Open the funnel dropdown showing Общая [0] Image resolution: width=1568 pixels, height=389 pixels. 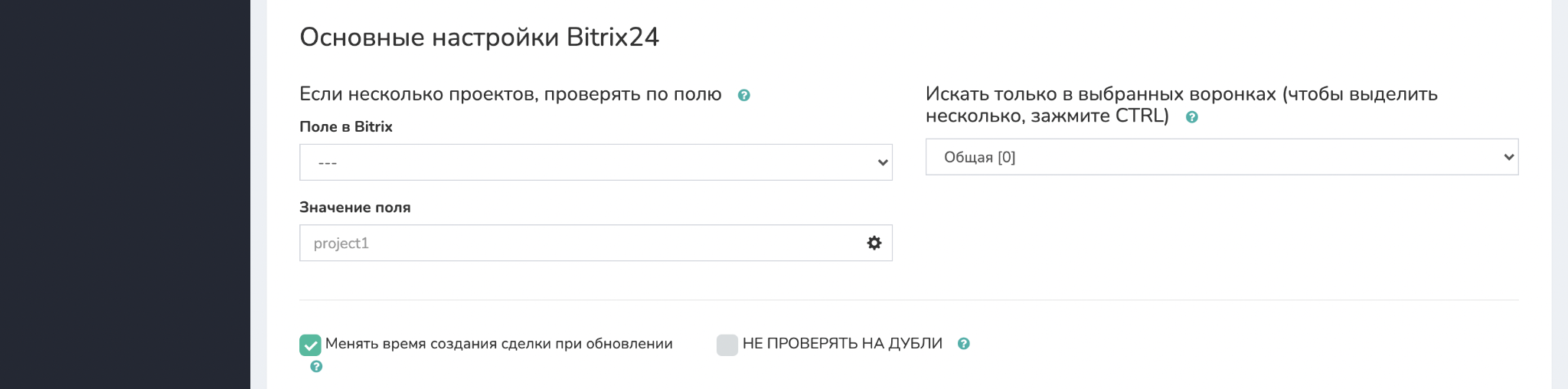click(x=1222, y=157)
